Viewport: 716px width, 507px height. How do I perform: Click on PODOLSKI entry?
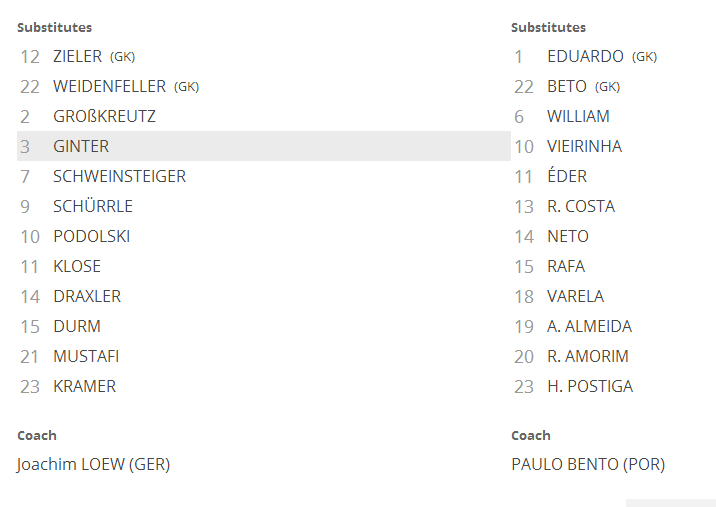click(91, 237)
